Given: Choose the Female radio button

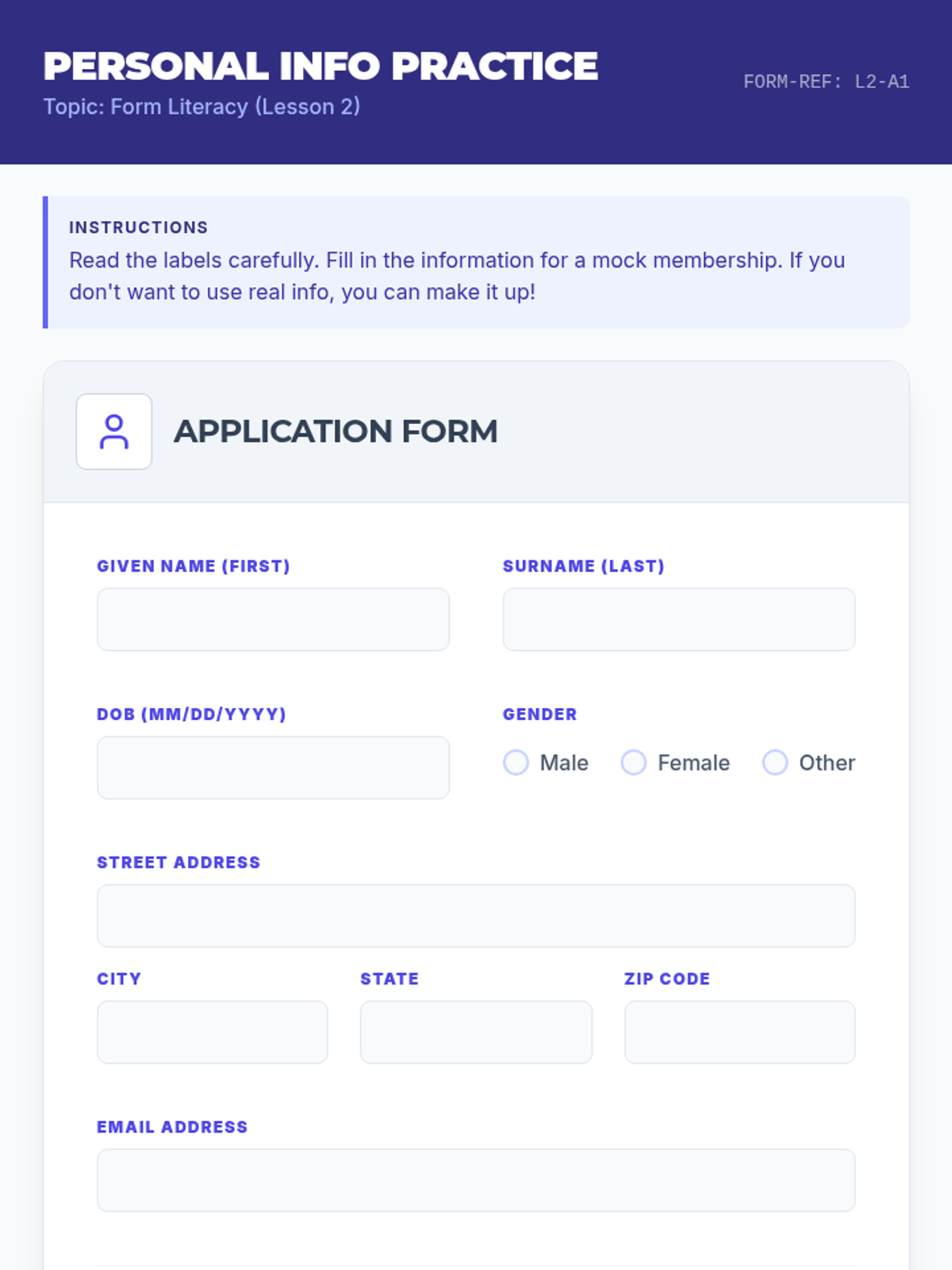Looking at the screenshot, I should 634,763.
